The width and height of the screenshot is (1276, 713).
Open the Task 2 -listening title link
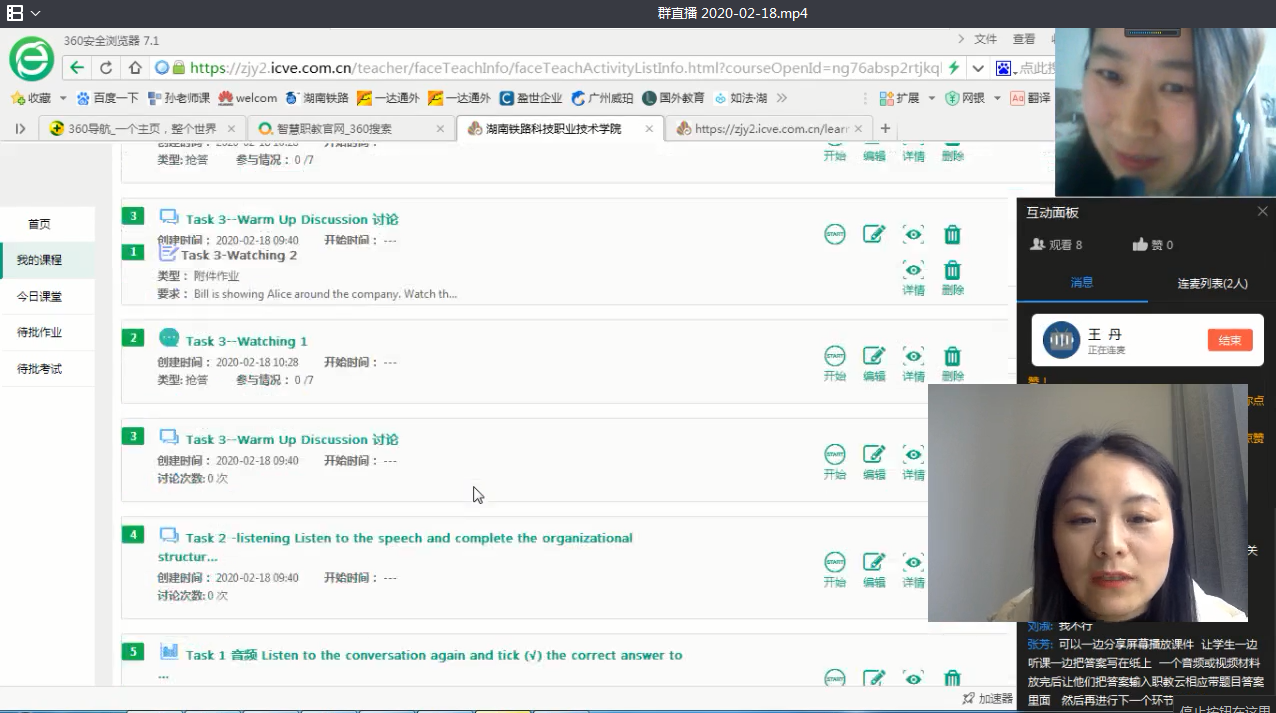click(x=395, y=547)
